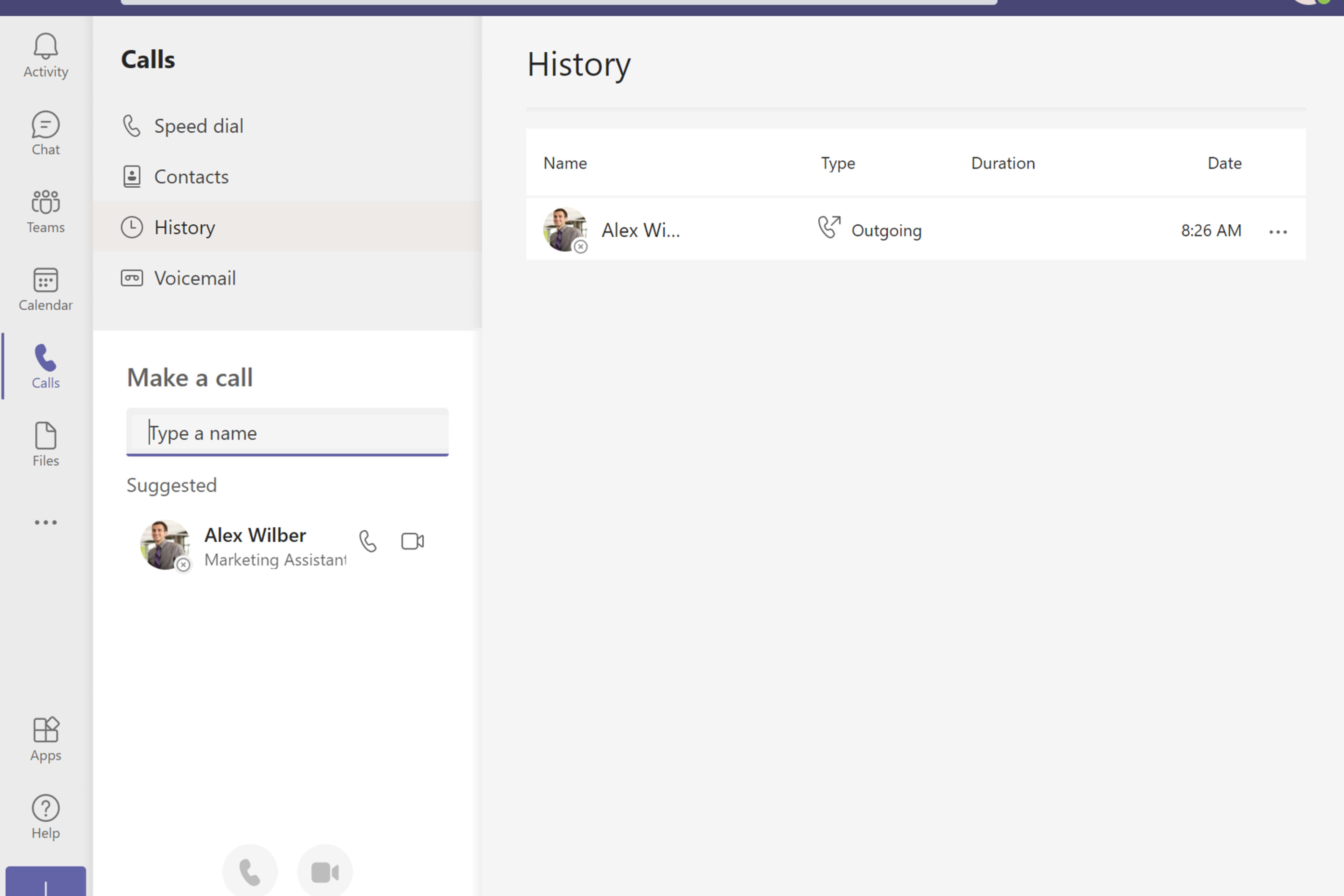The width and height of the screenshot is (1344, 896).
Task: Focus the Type a name field
Action: [287, 433]
